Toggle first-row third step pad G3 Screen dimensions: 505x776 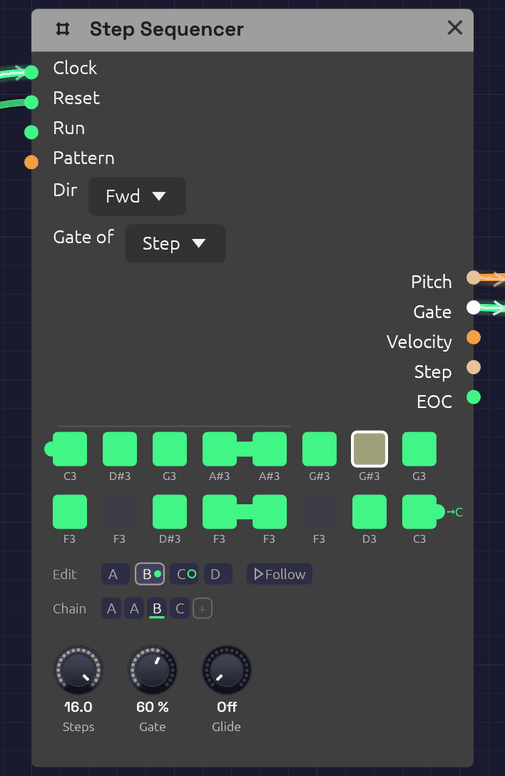[x=170, y=449]
